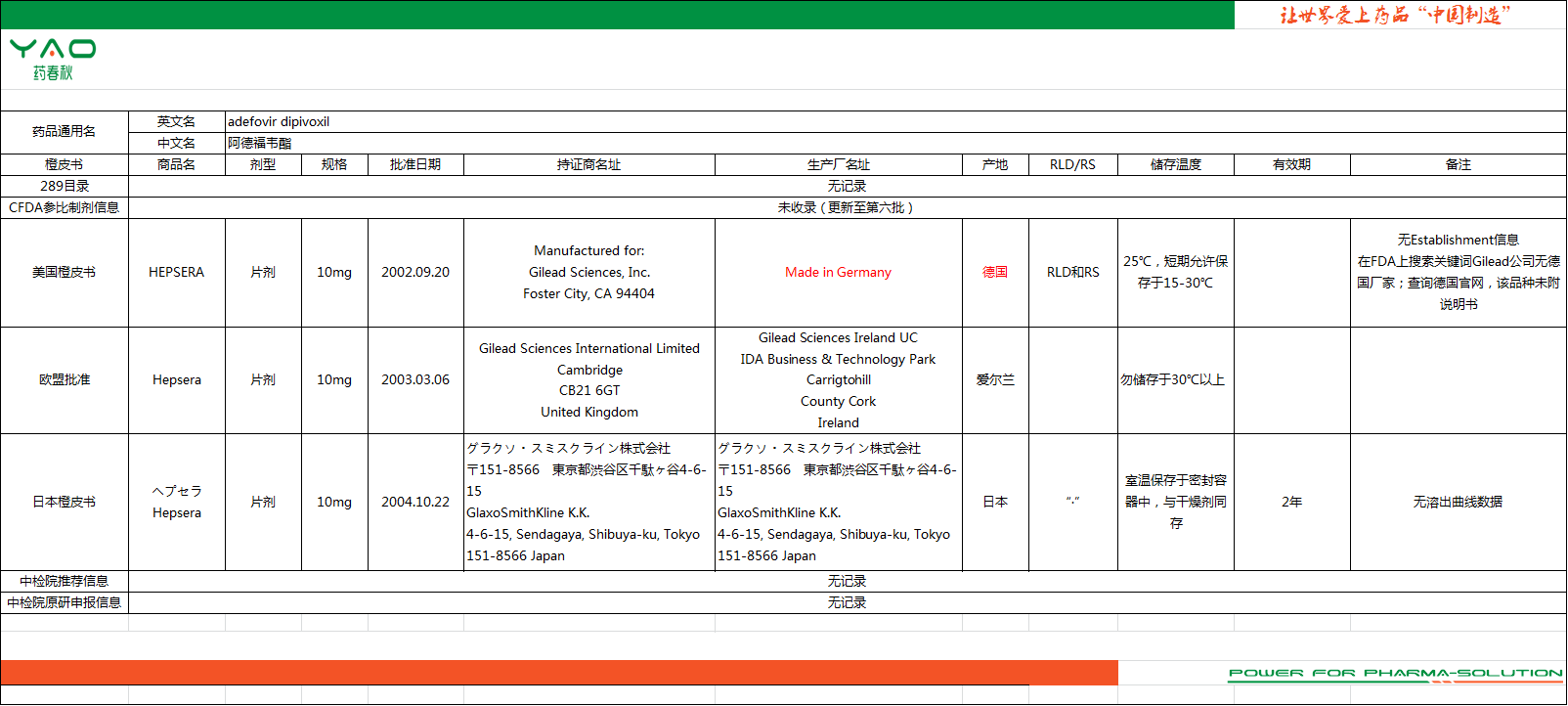Click the Gilead Sciences, Inc. Foster City cell
This screenshot has width=1568, height=706.
(589, 273)
